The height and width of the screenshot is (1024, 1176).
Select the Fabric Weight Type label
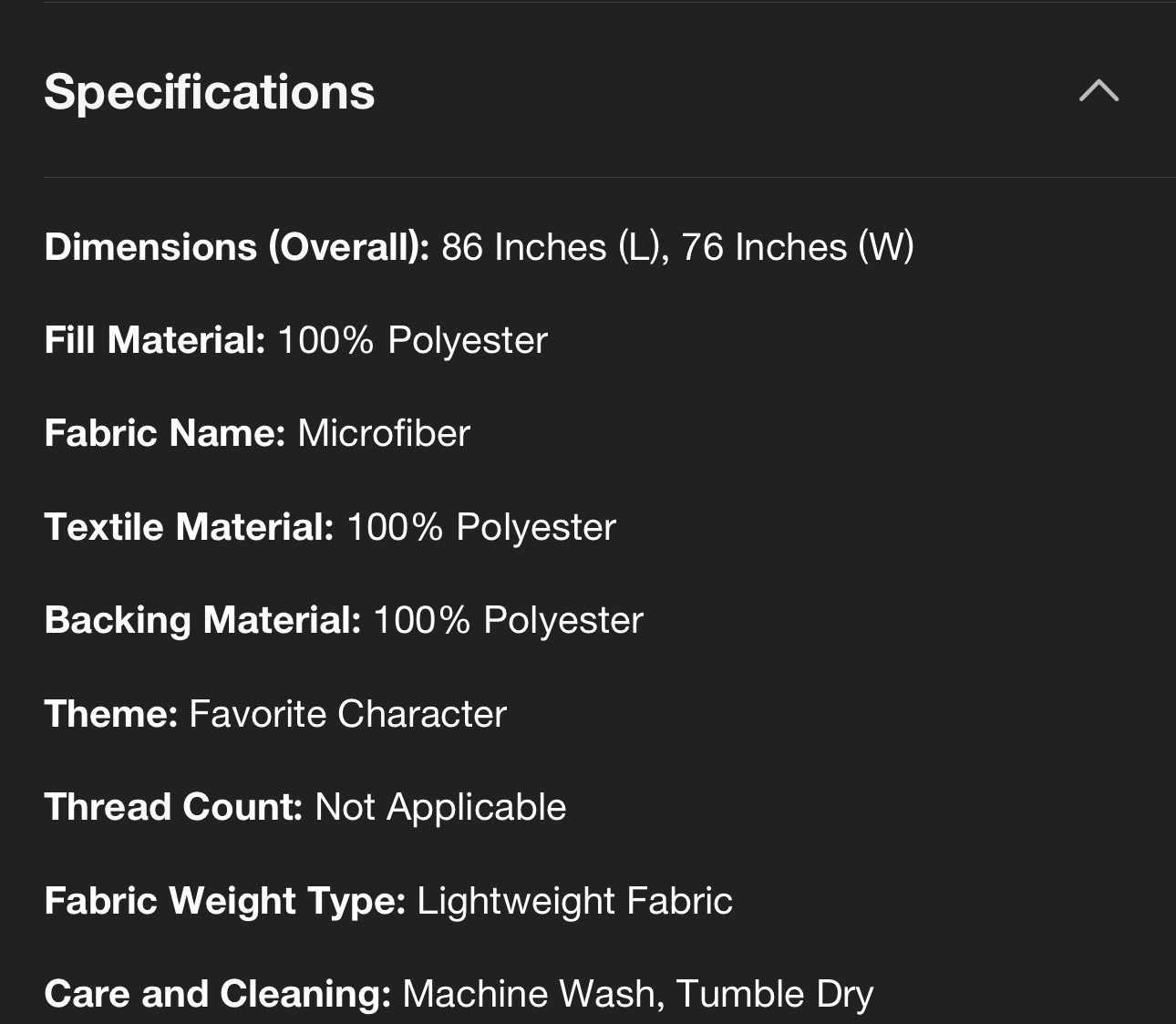click(224, 901)
